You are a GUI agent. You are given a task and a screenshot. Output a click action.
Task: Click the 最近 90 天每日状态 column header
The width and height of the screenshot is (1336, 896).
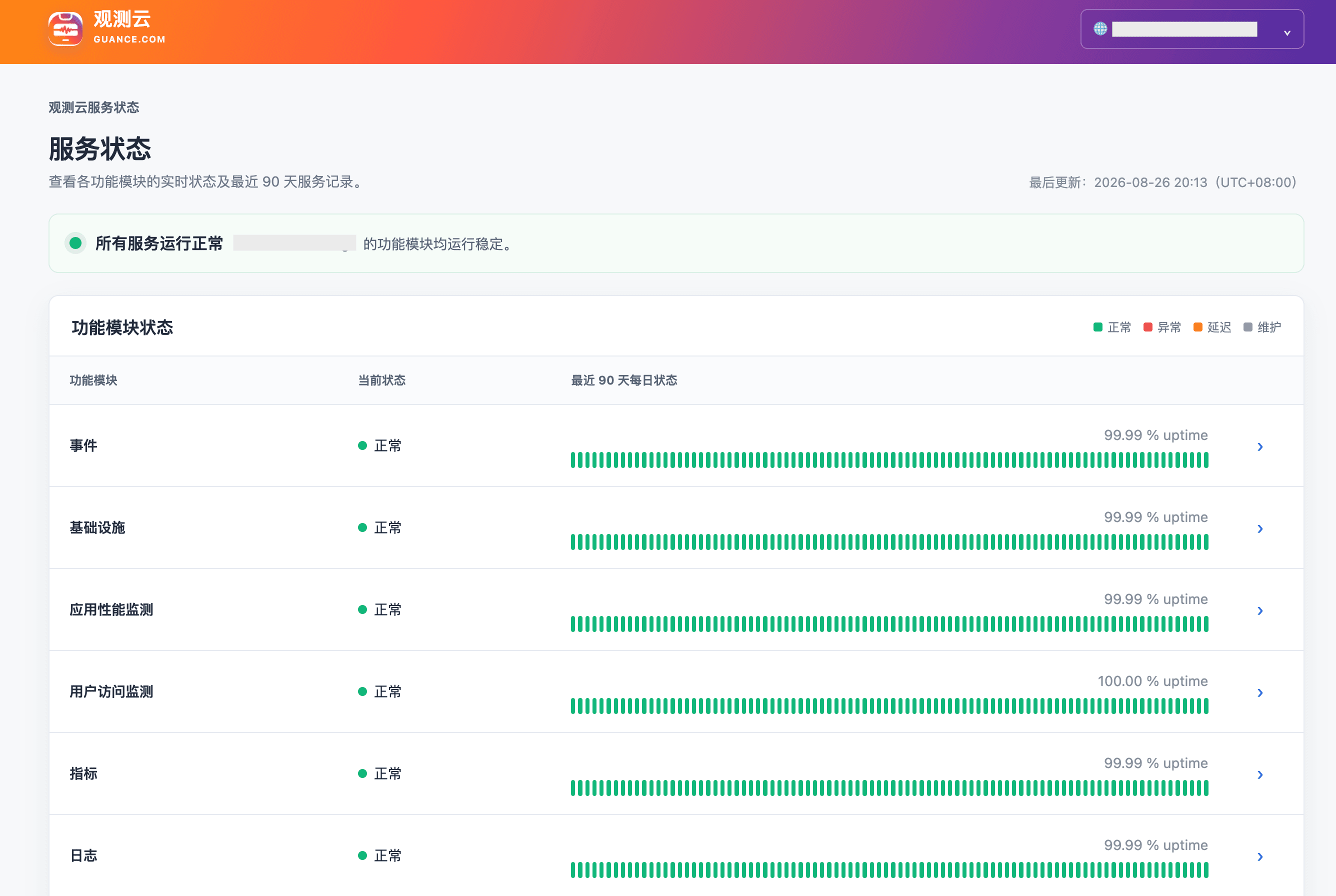pyautogui.click(x=624, y=380)
